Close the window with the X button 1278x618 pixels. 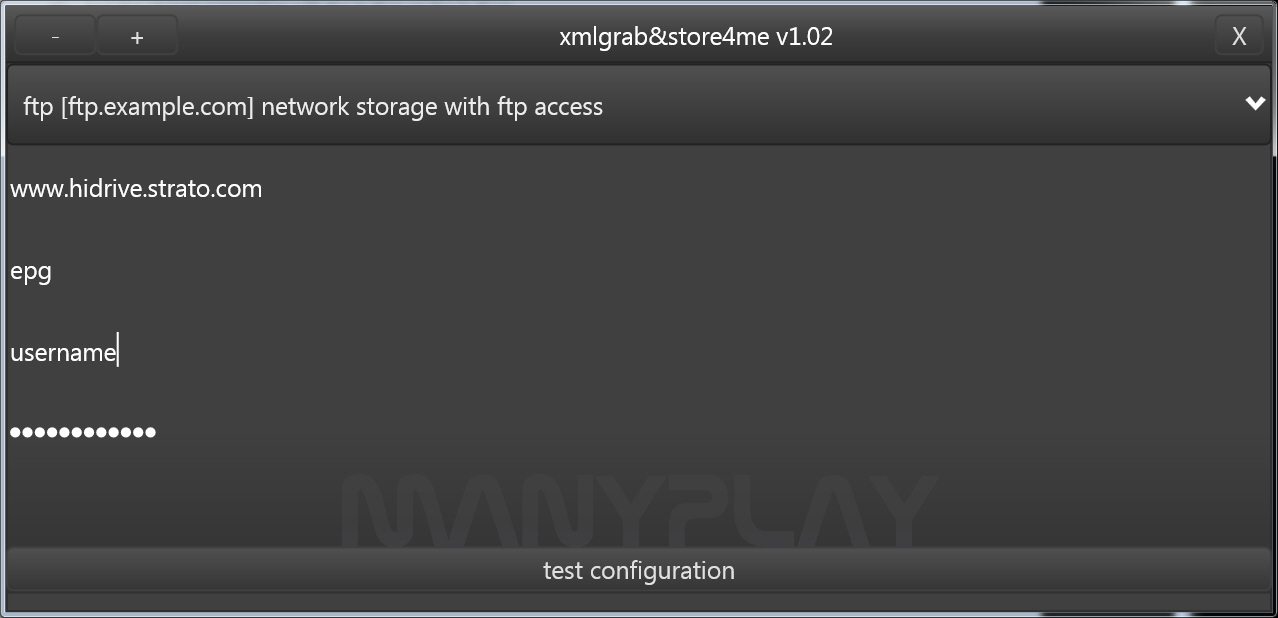tap(1239, 37)
